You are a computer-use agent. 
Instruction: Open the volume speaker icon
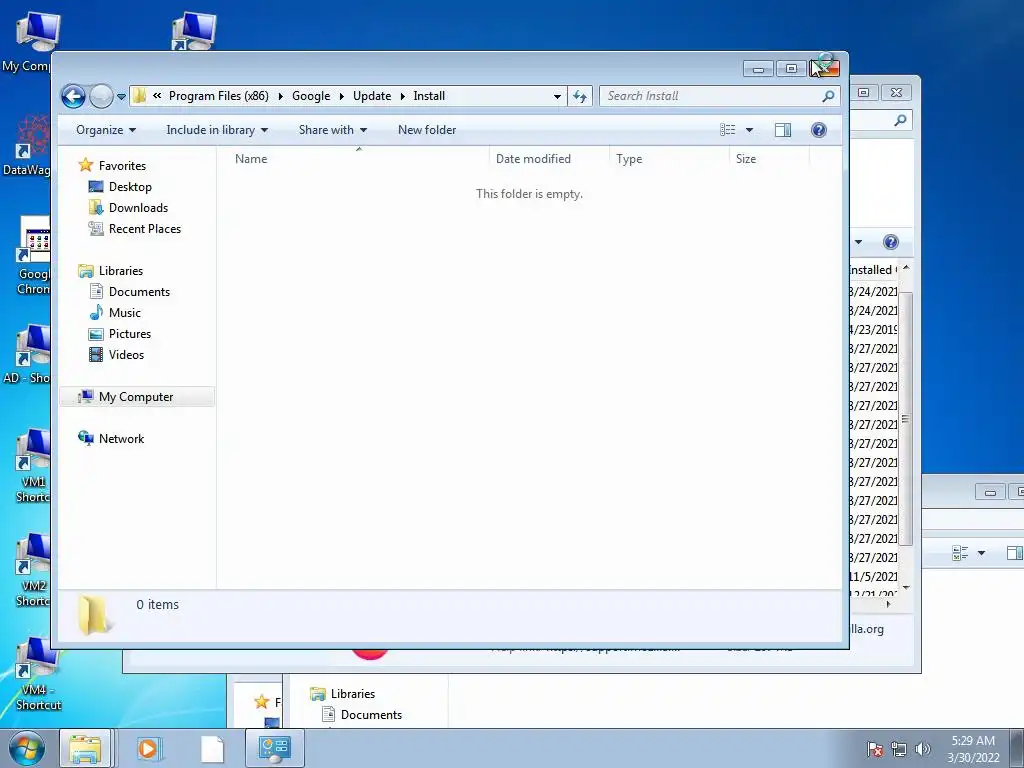(x=923, y=749)
